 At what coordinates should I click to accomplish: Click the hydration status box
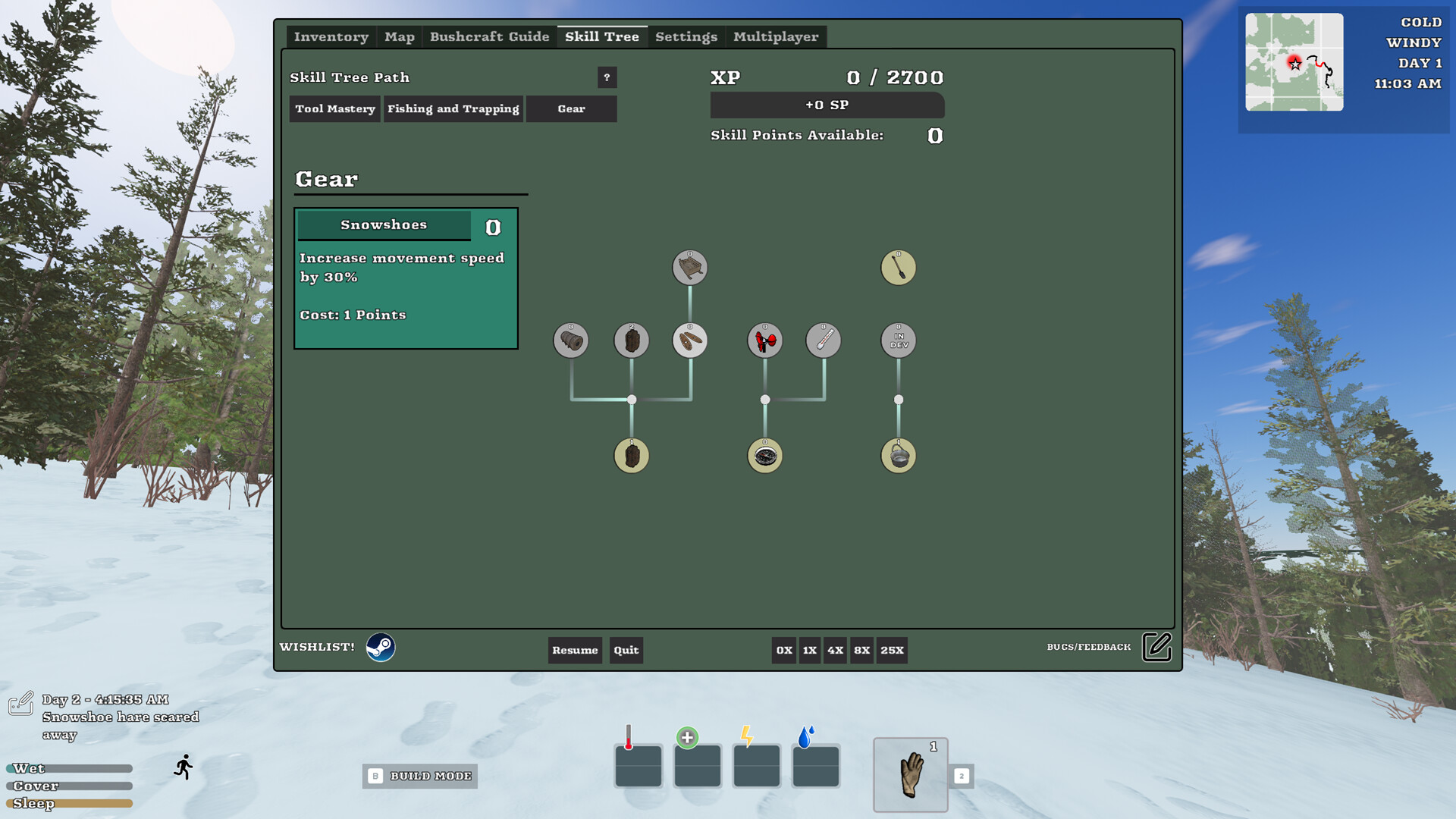click(815, 766)
